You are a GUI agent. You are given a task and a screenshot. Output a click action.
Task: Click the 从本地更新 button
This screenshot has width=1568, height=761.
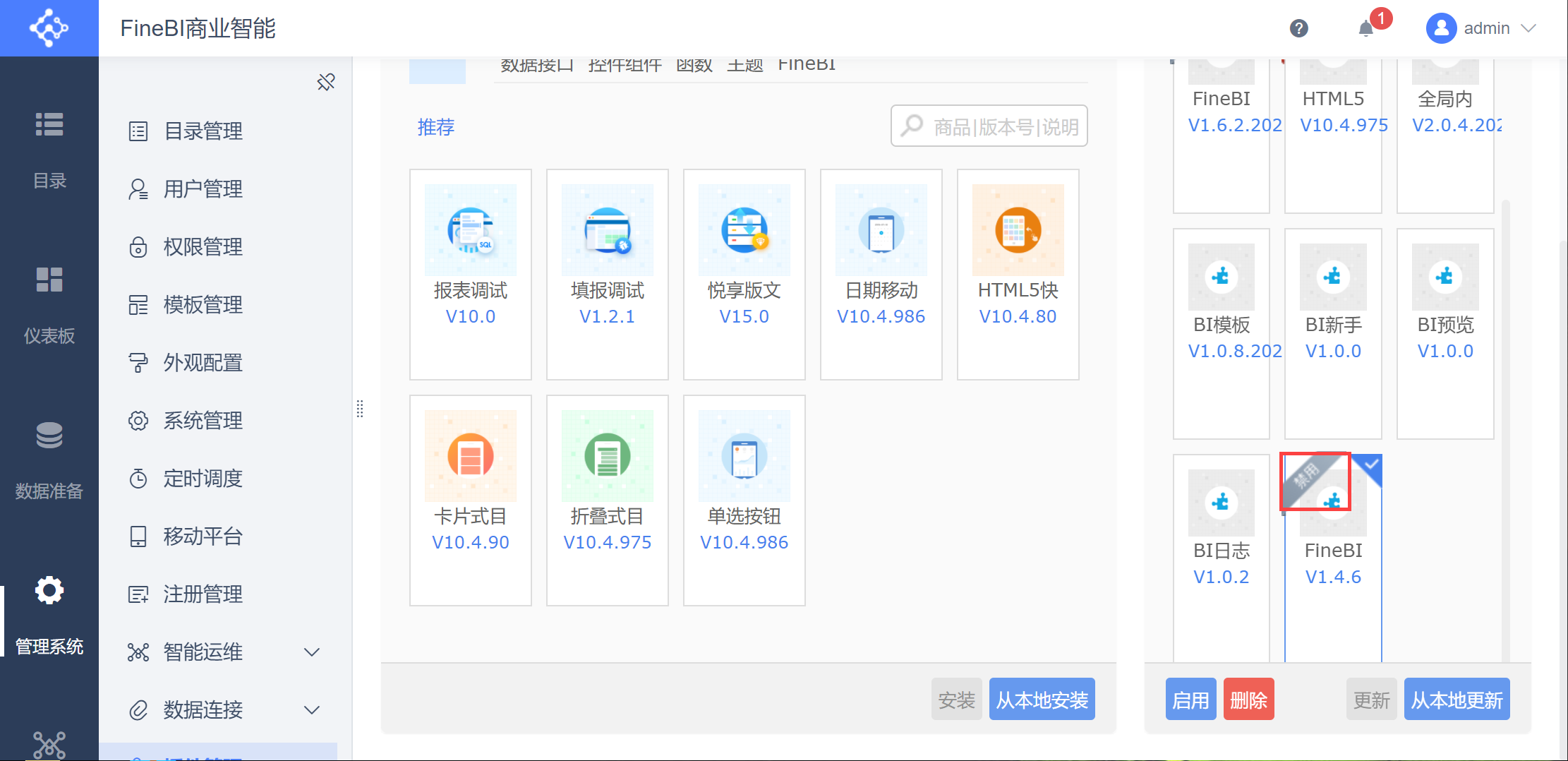[x=1457, y=700]
